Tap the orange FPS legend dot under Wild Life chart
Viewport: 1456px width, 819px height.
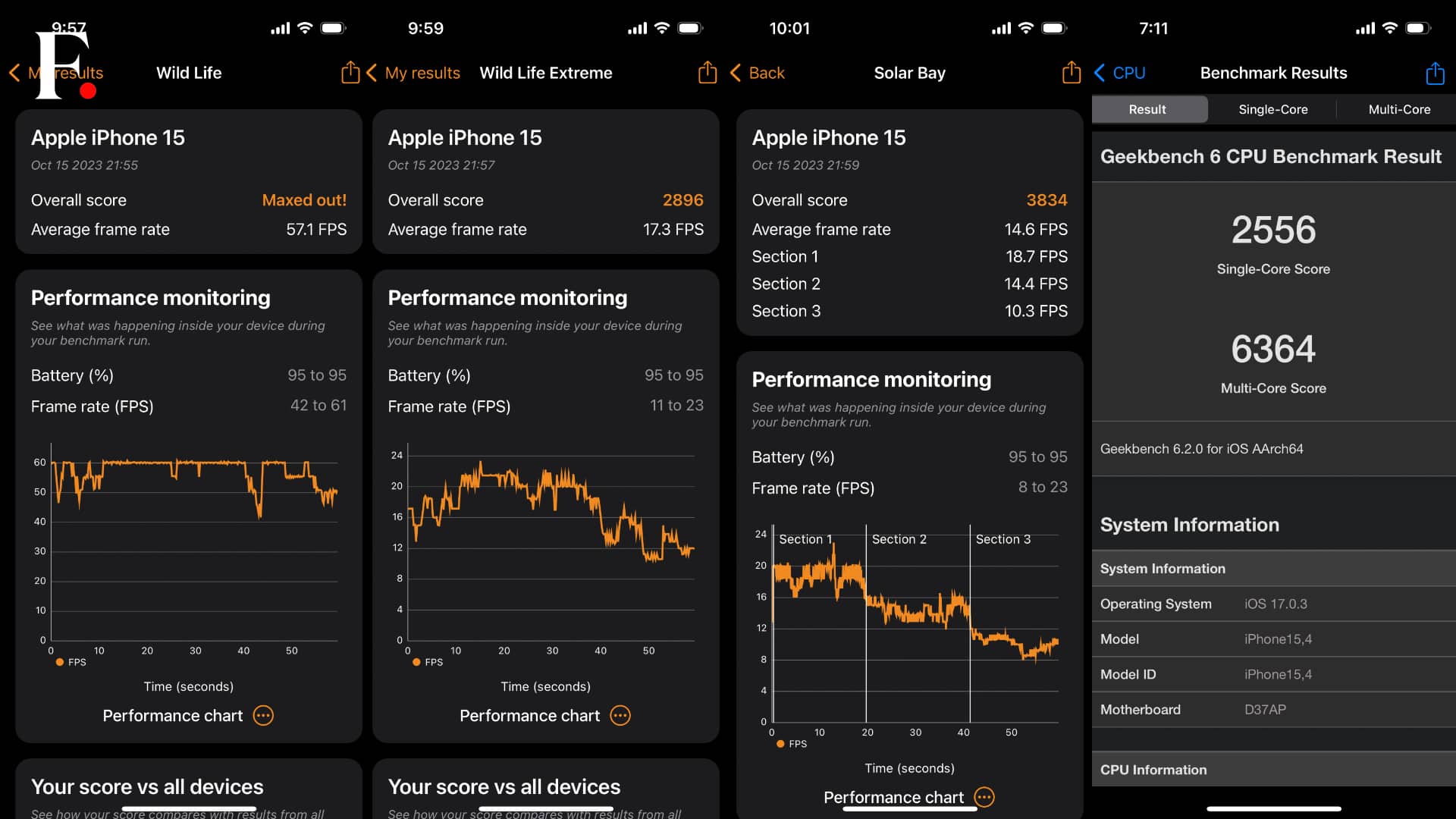point(61,662)
